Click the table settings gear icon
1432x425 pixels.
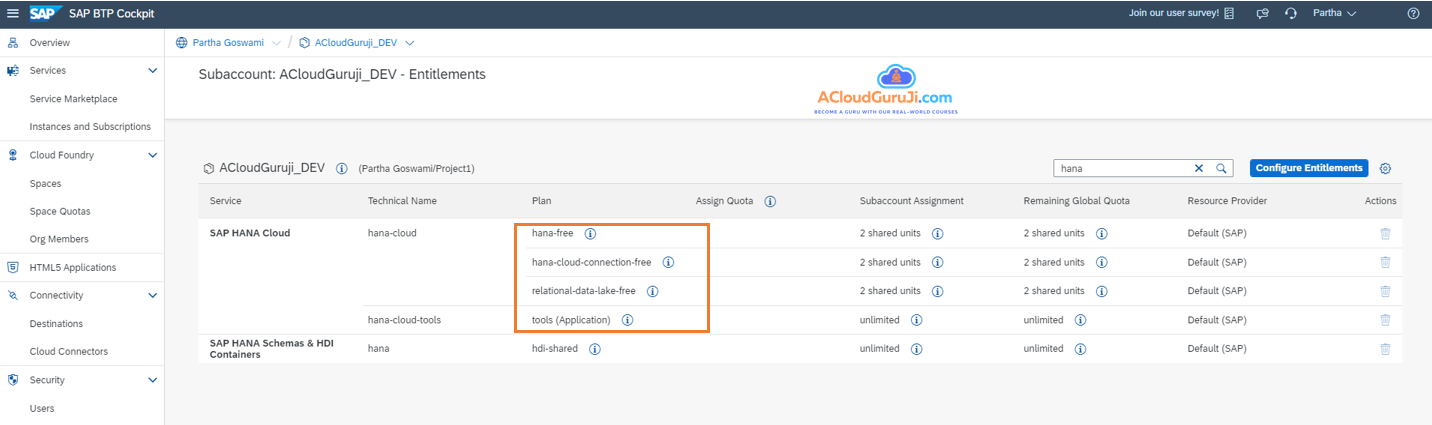(x=1385, y=169)
